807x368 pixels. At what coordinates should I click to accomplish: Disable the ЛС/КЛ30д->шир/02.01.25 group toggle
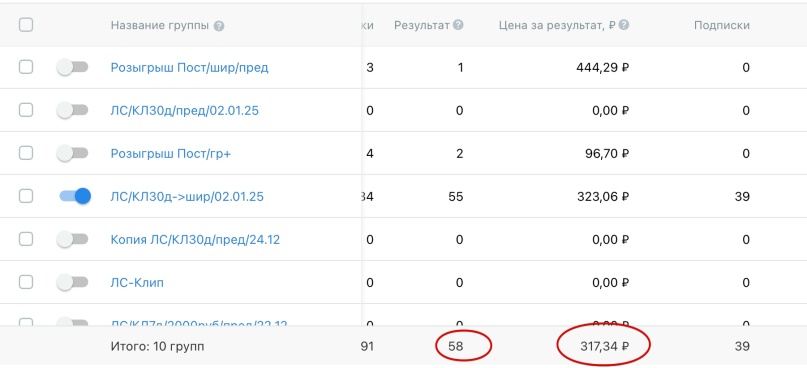[75, 196]
